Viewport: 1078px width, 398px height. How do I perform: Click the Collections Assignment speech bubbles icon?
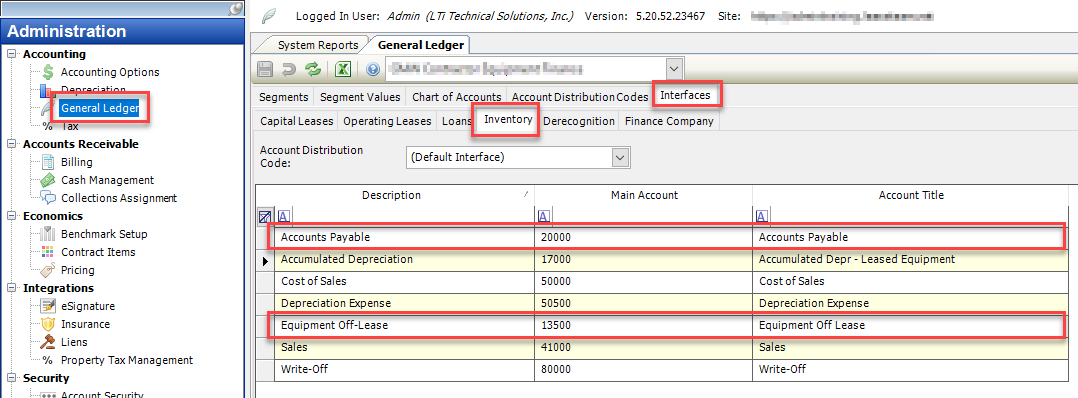tap(48, 198)
